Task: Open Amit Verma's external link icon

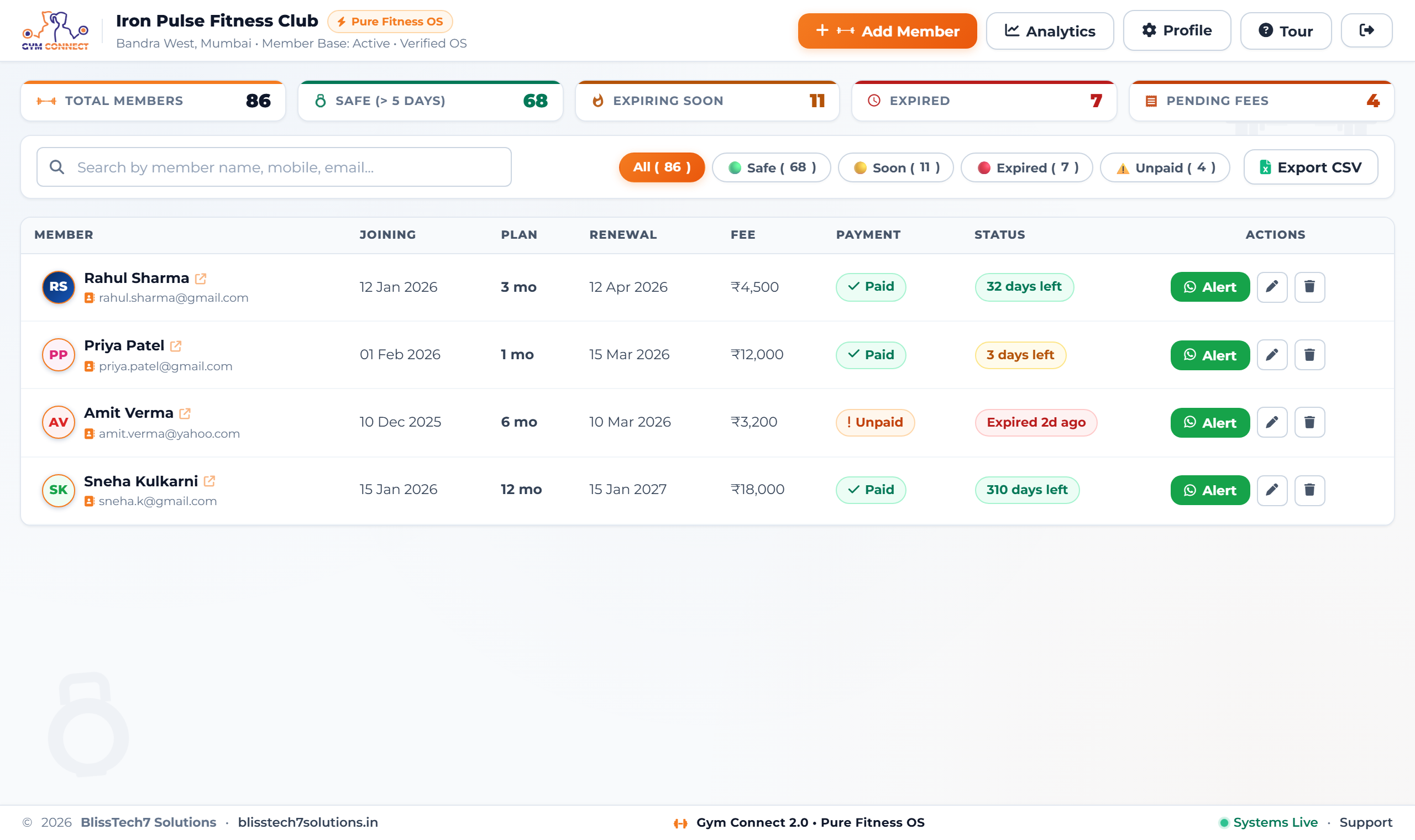Action: 185,413
